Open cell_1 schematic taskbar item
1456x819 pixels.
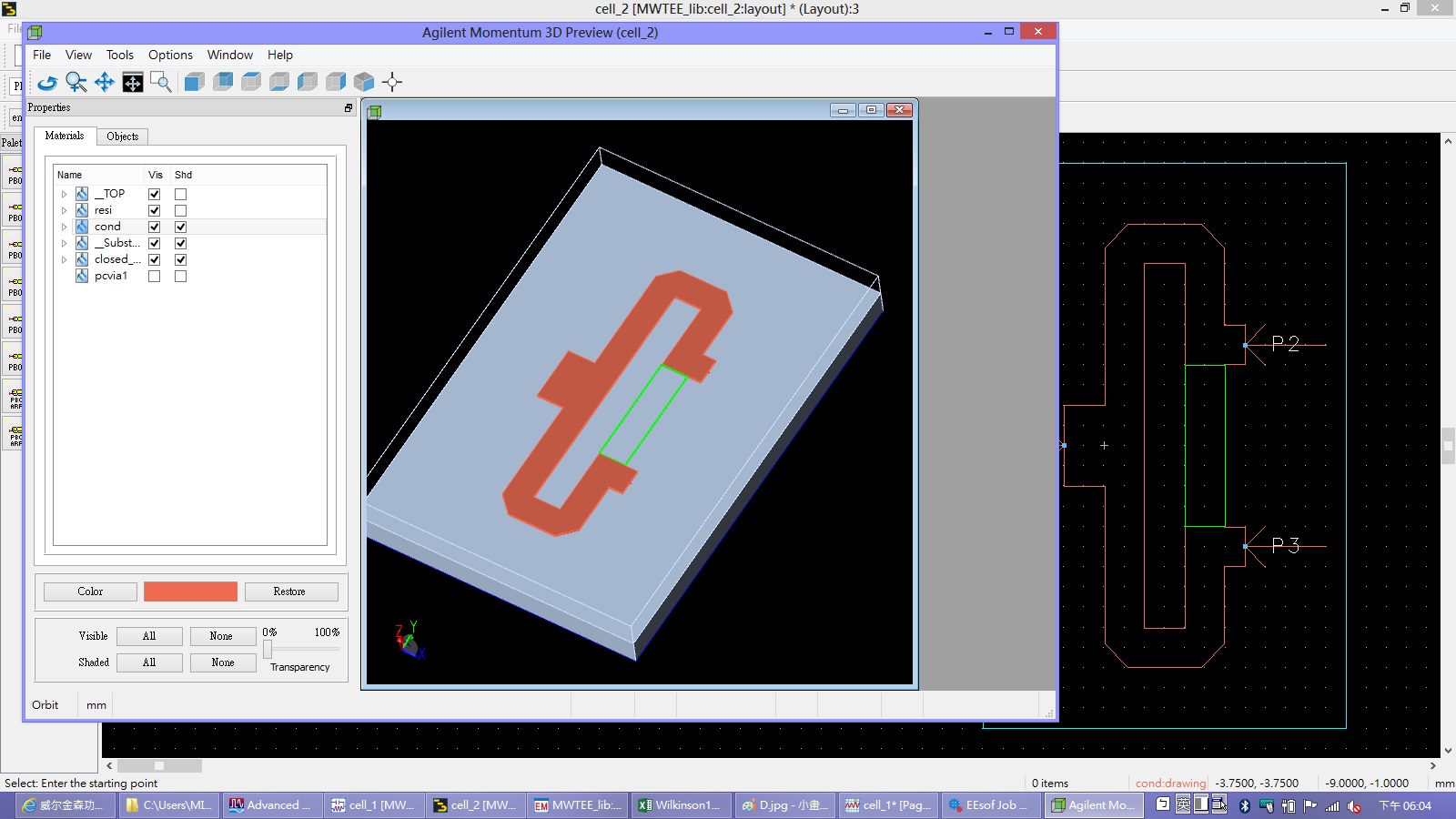click(x=373, y=805)
